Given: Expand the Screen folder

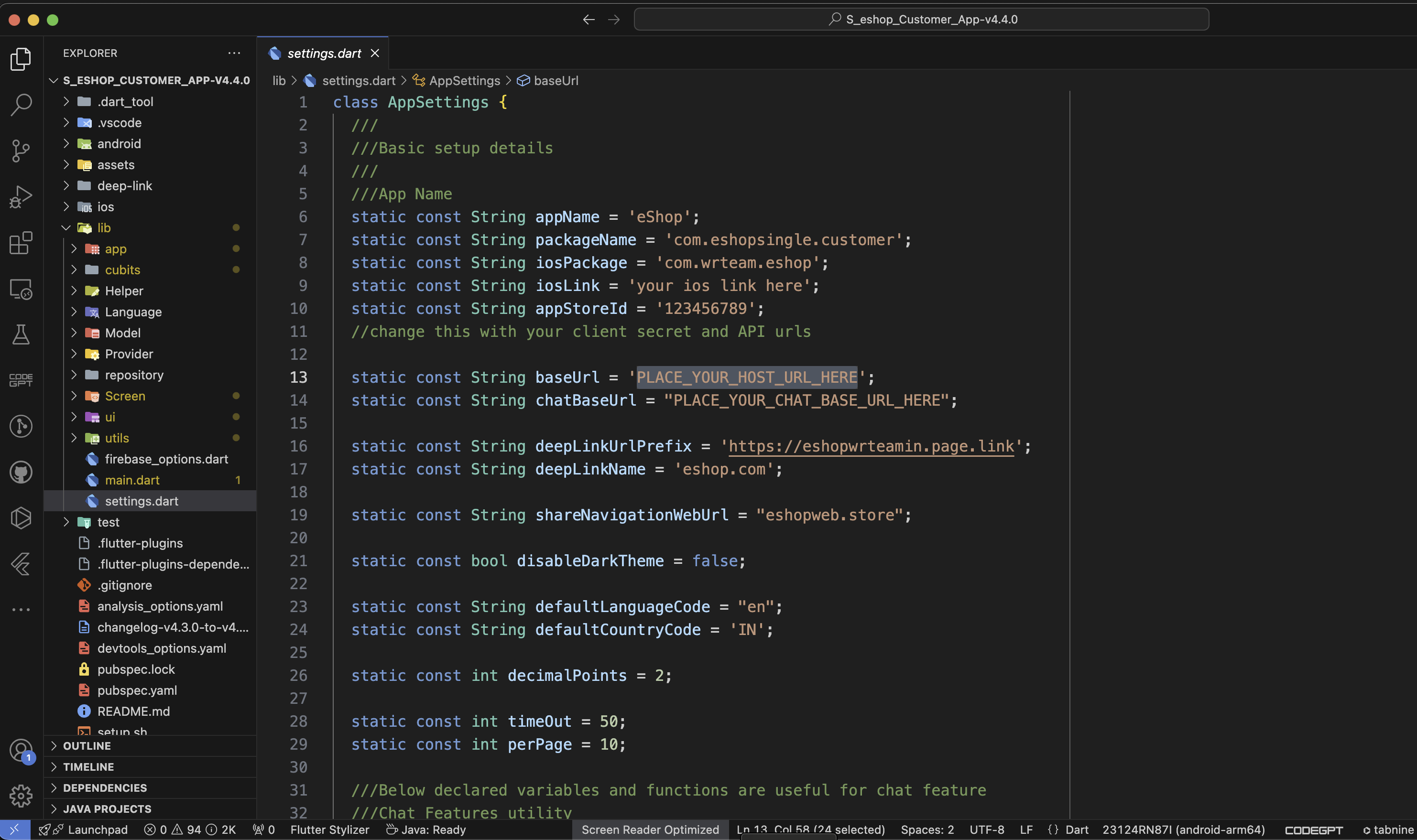Looking at the screenshot, I should point(150,396).
